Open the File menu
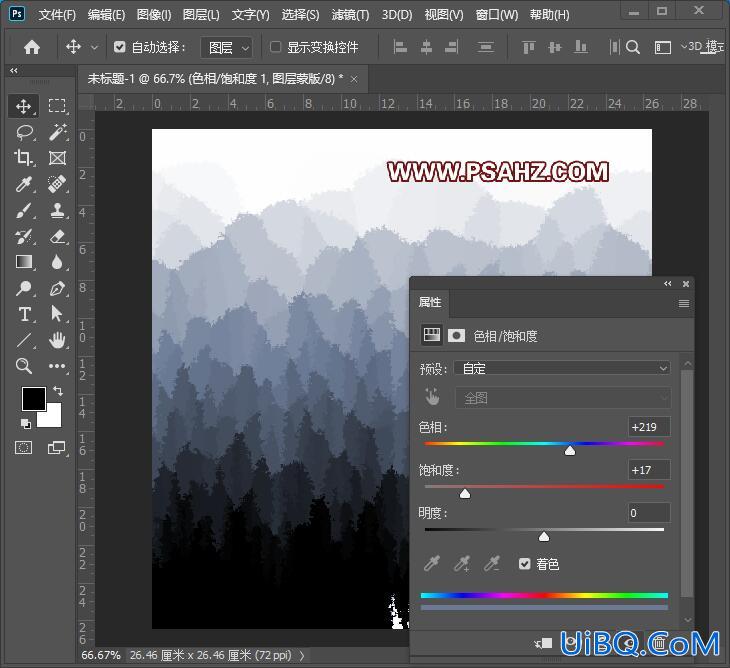 pos(57,15)
